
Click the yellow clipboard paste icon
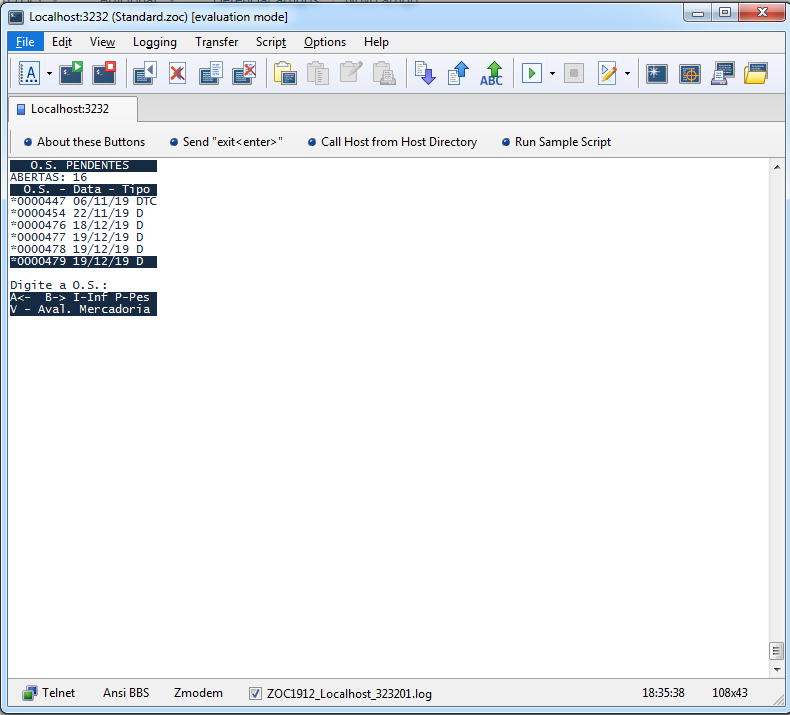click(x=285, y=74)
